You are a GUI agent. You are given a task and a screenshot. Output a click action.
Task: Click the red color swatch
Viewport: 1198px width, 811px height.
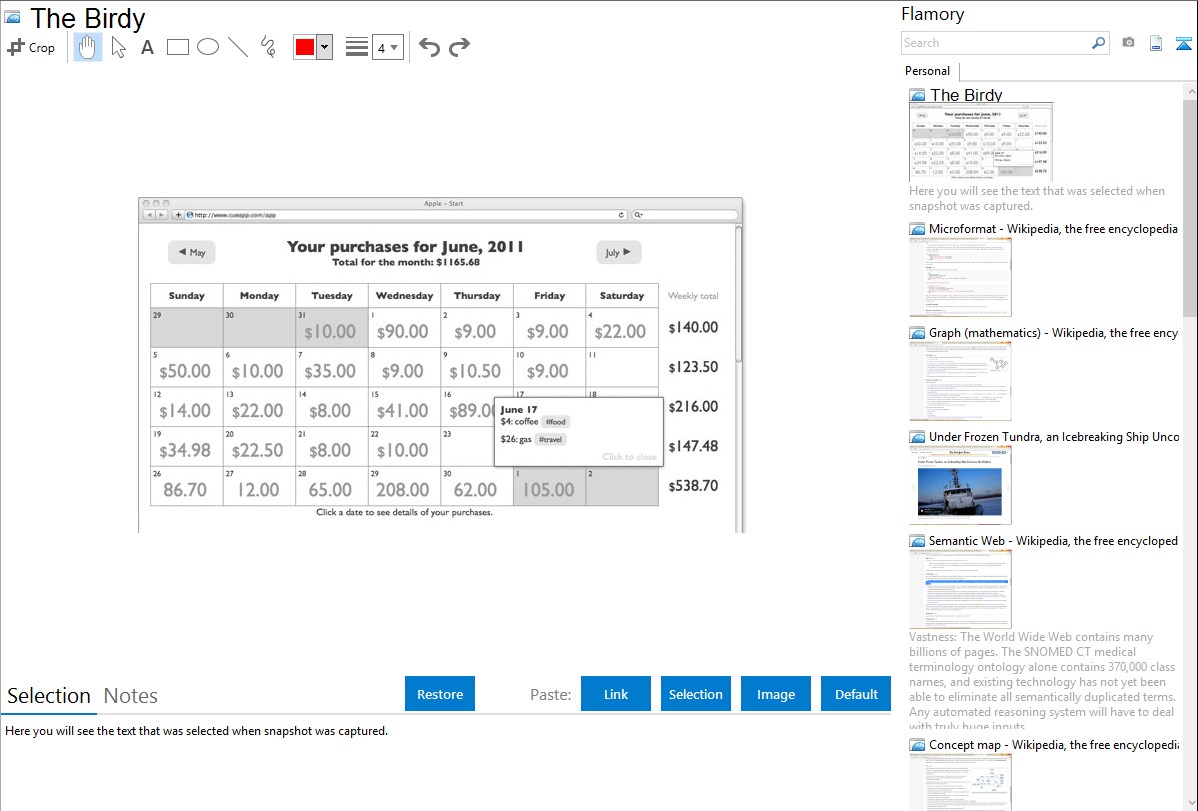coord(305,47)
